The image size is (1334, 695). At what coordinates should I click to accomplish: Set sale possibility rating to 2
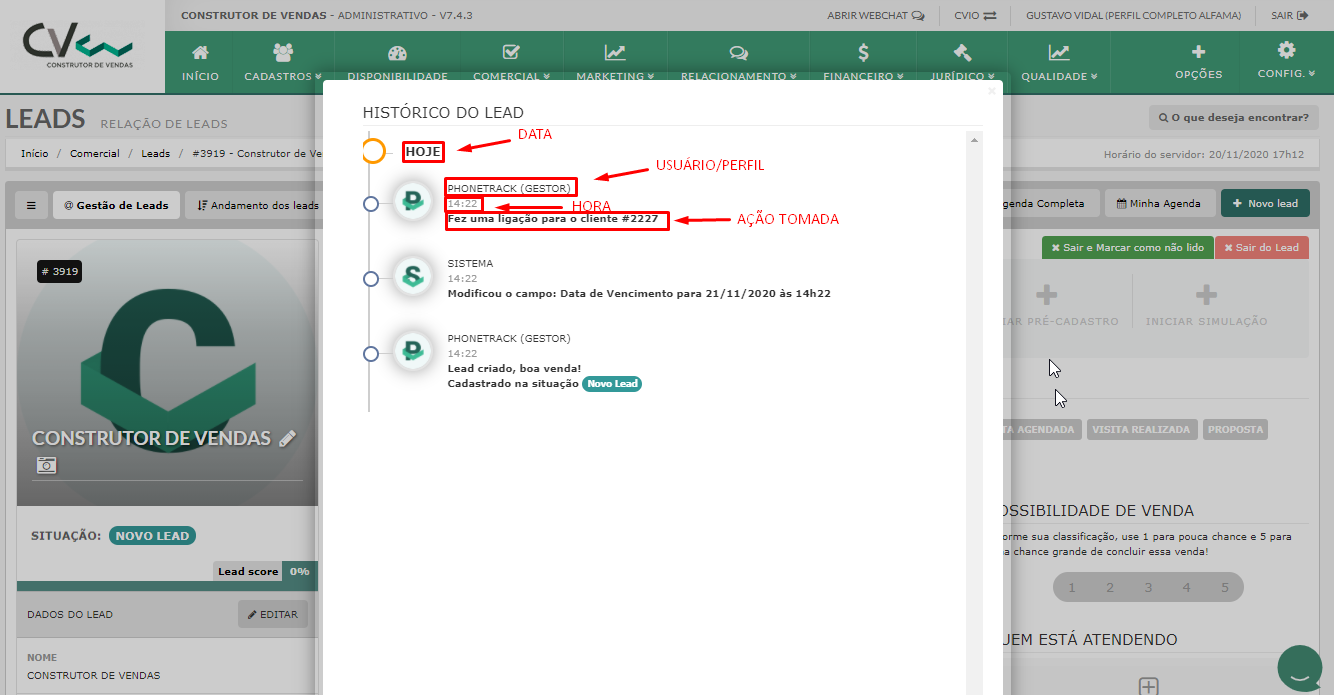pyautogui.click(x=1110, y=587)
